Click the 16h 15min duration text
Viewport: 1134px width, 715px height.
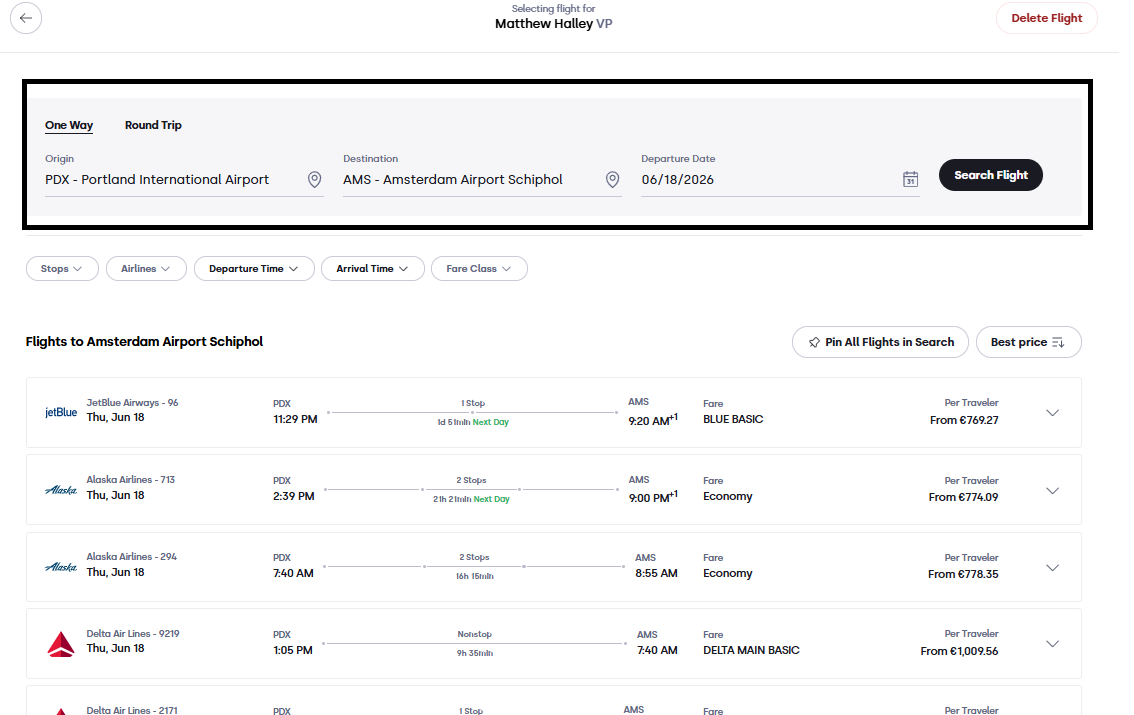click(x=474, y=576)
